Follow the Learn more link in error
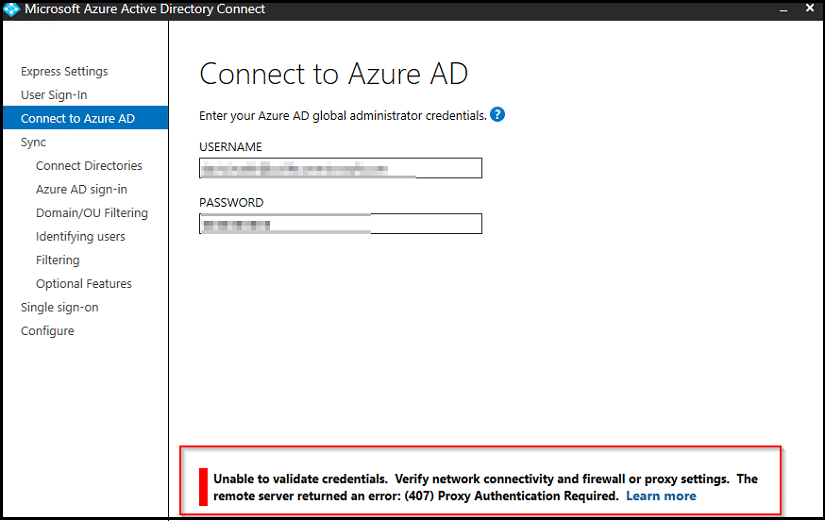 661,496
